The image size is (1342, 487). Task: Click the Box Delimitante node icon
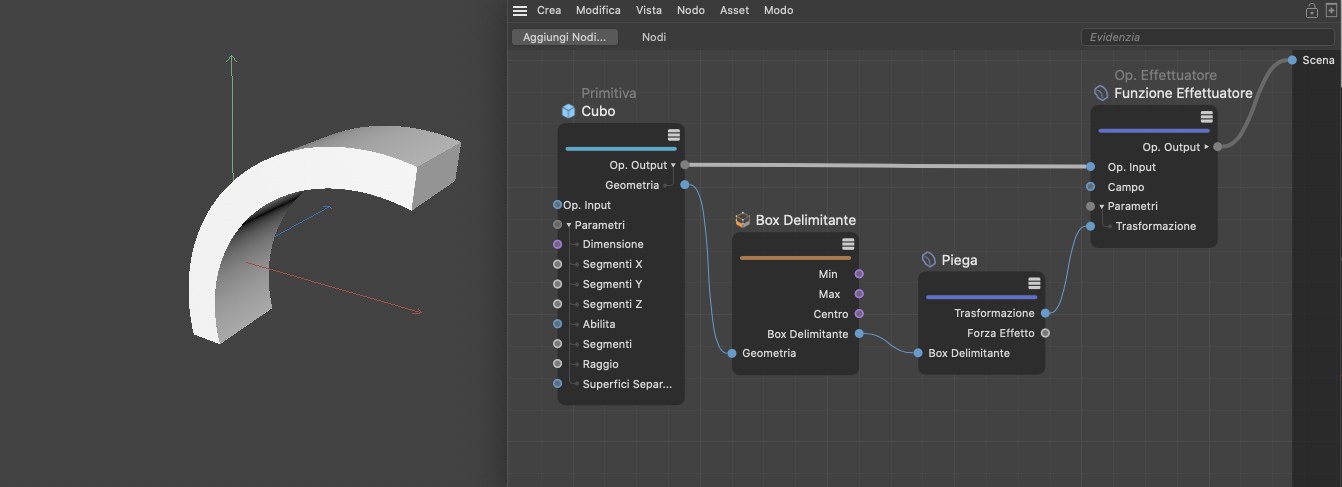pos(743,220)
